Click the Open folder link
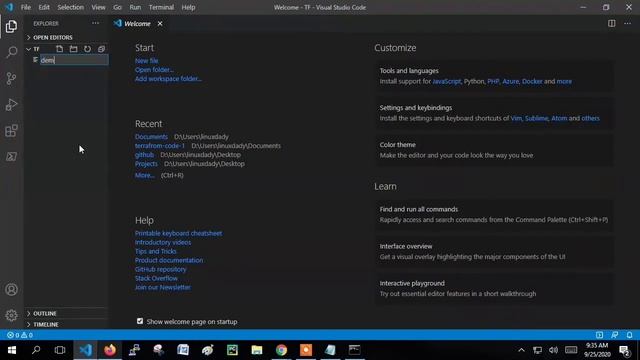This screenshot has width=640, height=360. pos(154,70)
